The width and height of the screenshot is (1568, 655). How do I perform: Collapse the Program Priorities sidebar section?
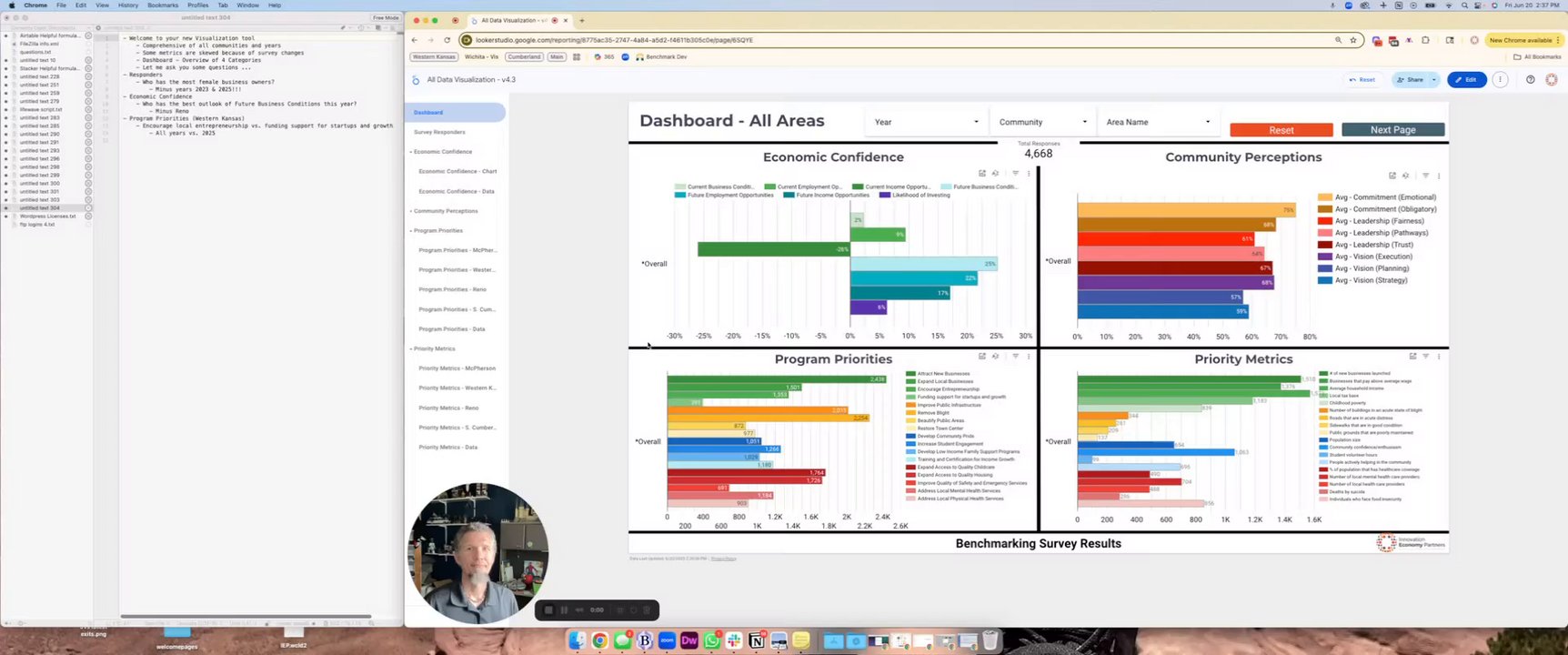click(x=411, y=231)
